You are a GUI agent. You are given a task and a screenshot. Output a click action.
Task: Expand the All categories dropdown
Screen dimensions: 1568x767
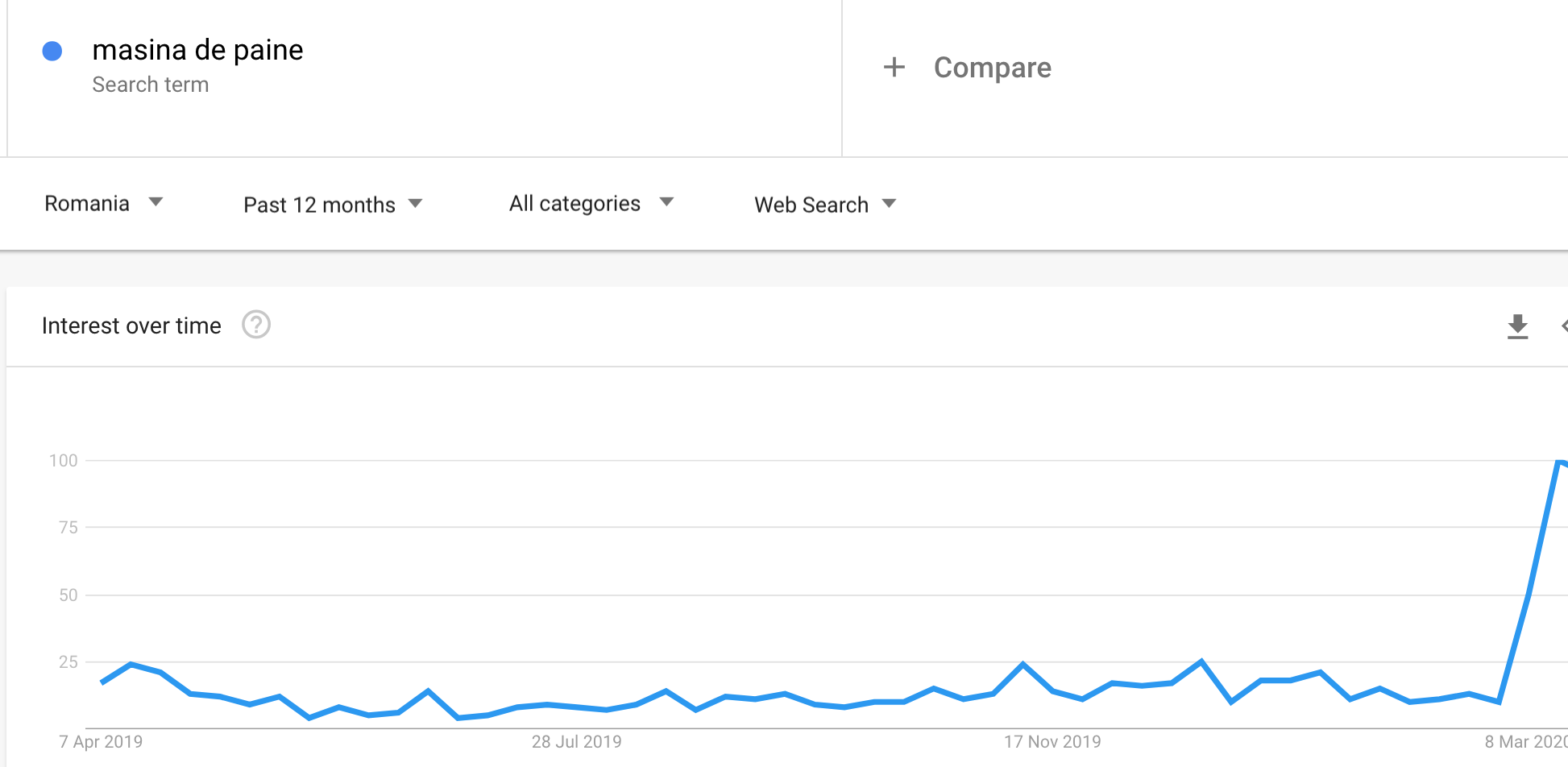pyautogui.click(x=591, y=203)
